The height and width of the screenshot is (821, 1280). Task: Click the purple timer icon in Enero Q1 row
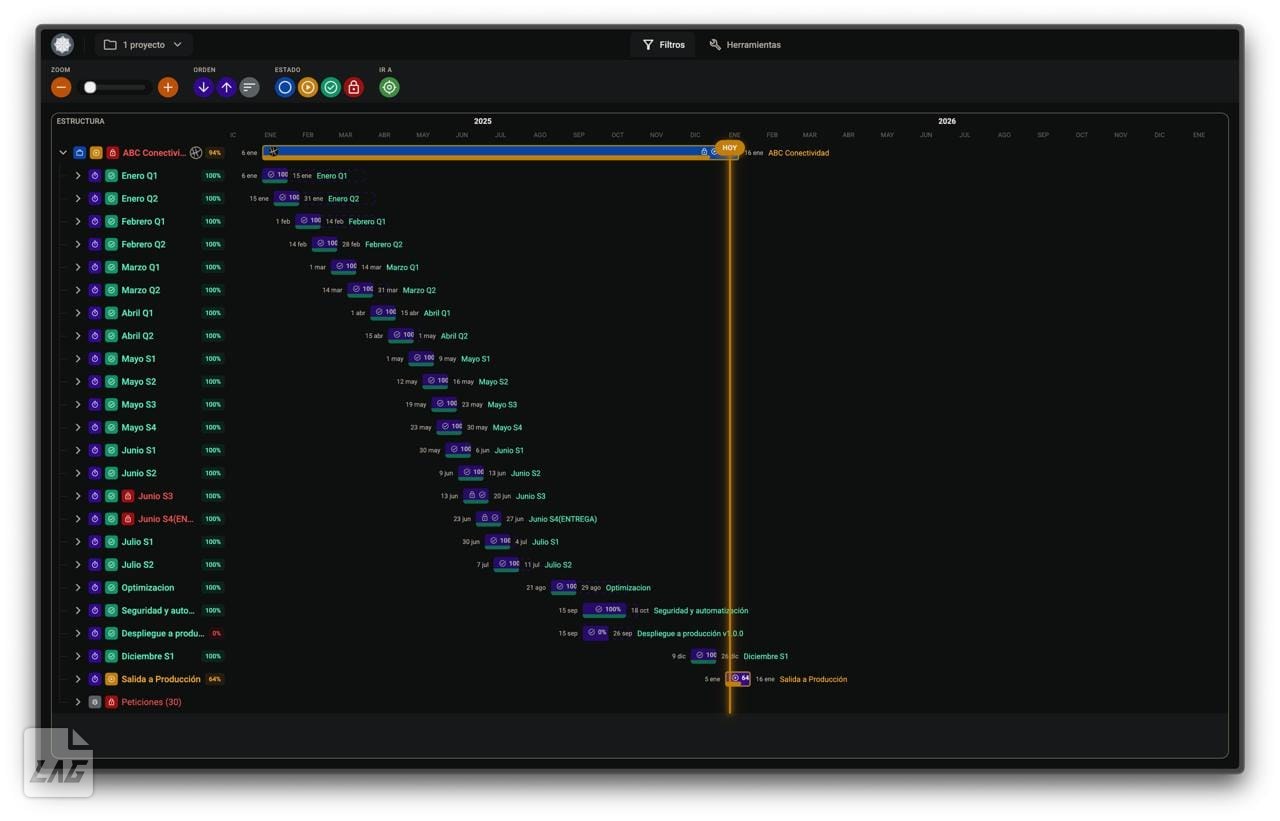tap(95, 175)
